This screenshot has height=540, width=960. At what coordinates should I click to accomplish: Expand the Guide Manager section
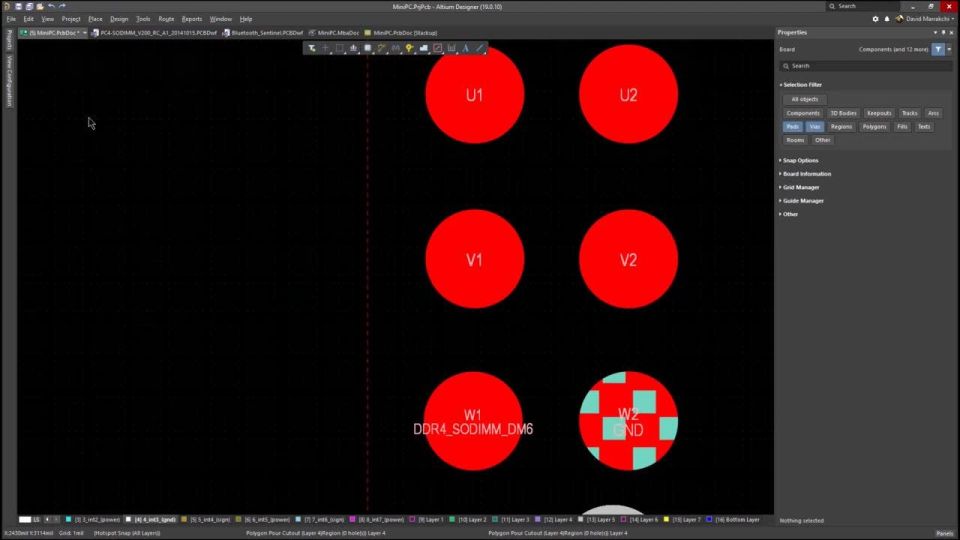click(802, 201)
